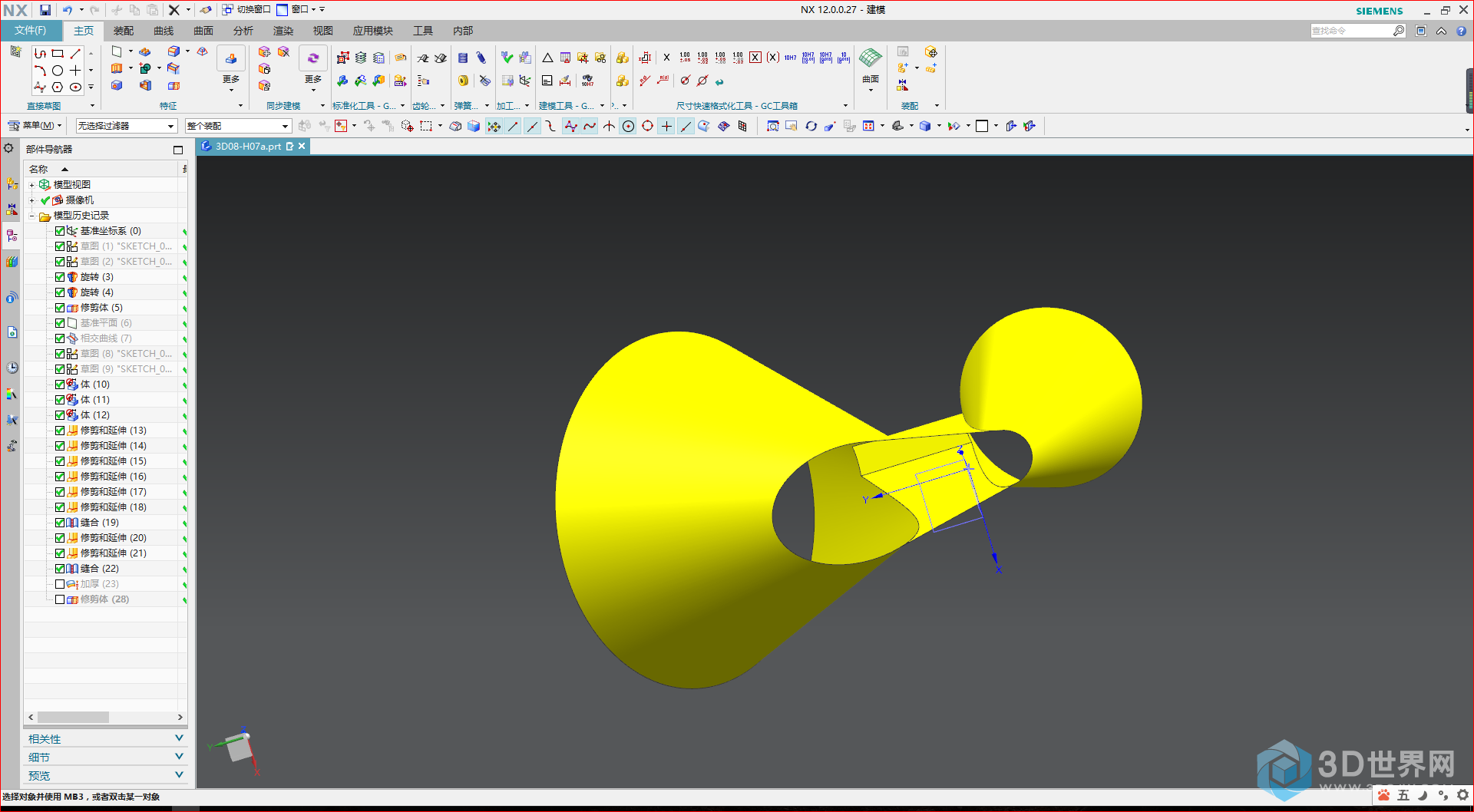Open the History clock icon in resource bar
This screenshot has width=1474, height=812.
pyautogui.click(x=12, y=368)
